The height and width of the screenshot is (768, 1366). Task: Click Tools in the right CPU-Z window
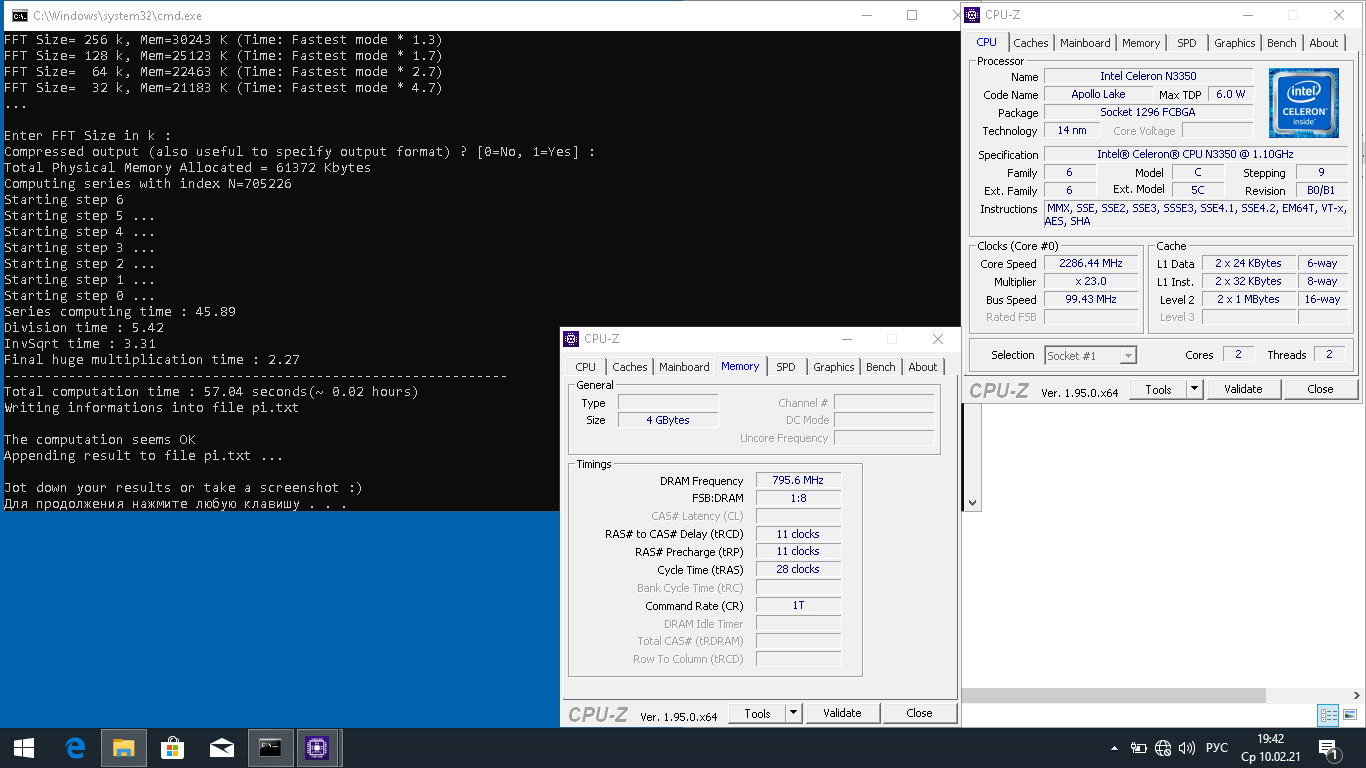coord(1158,389)
